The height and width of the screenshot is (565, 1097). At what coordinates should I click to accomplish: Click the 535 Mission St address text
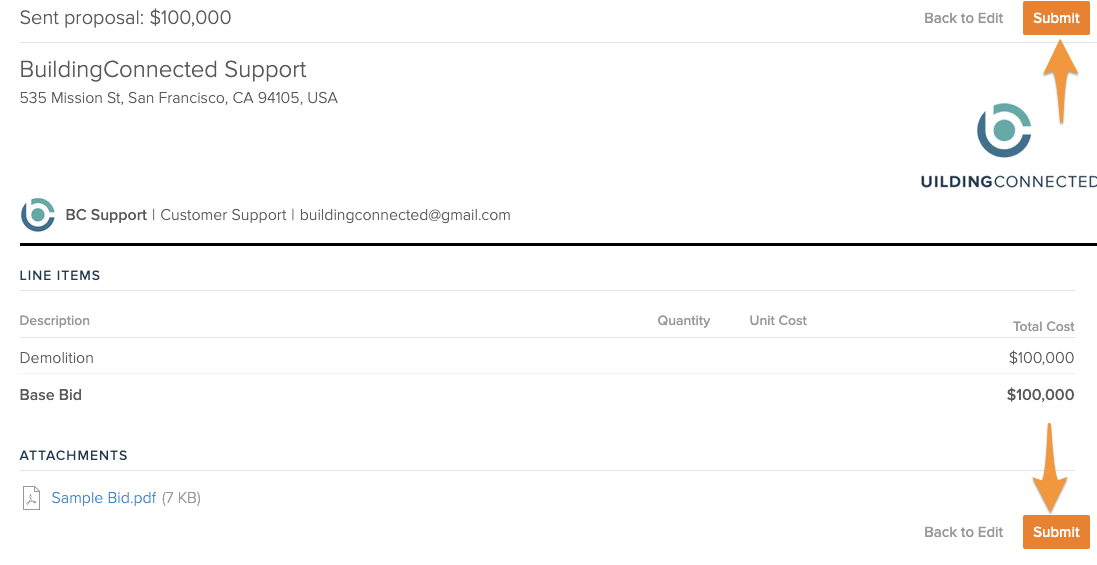coord(179,98)
